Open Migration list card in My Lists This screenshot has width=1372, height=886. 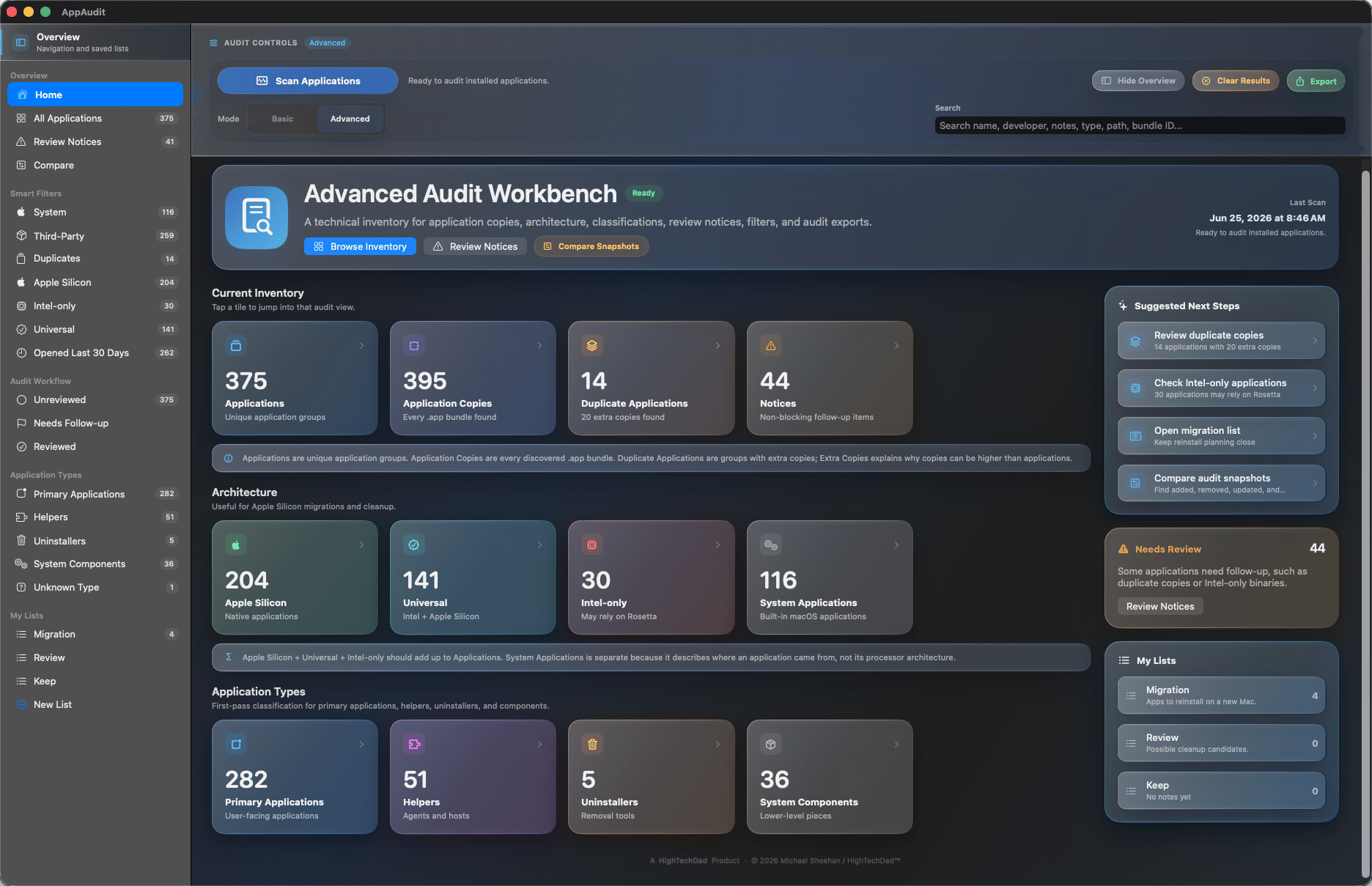1221,695
